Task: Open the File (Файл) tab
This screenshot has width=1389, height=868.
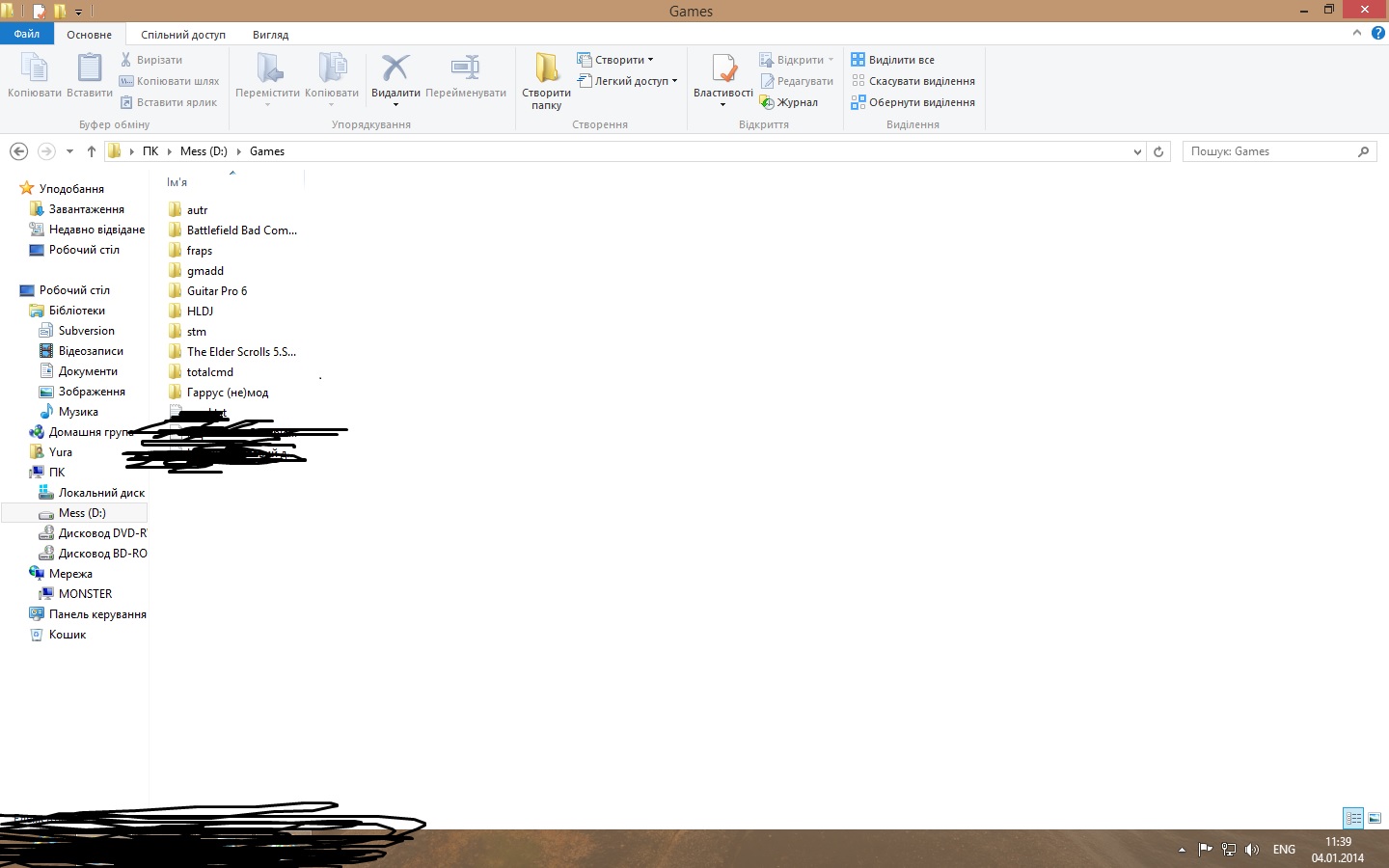Action: tap(27, 34)
